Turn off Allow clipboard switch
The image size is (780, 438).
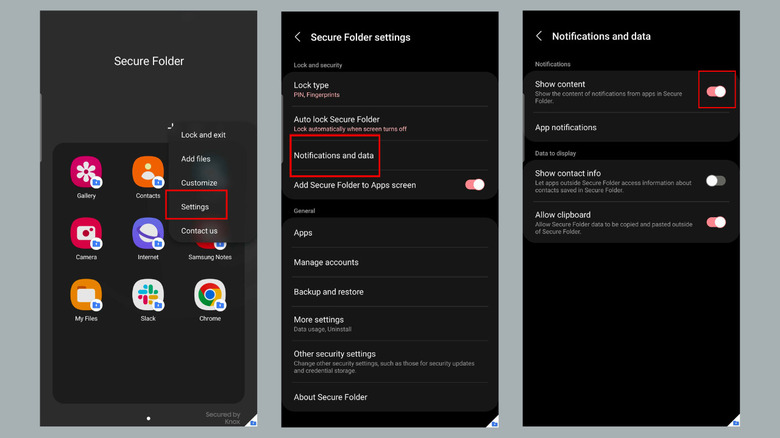tap(716, 222)
